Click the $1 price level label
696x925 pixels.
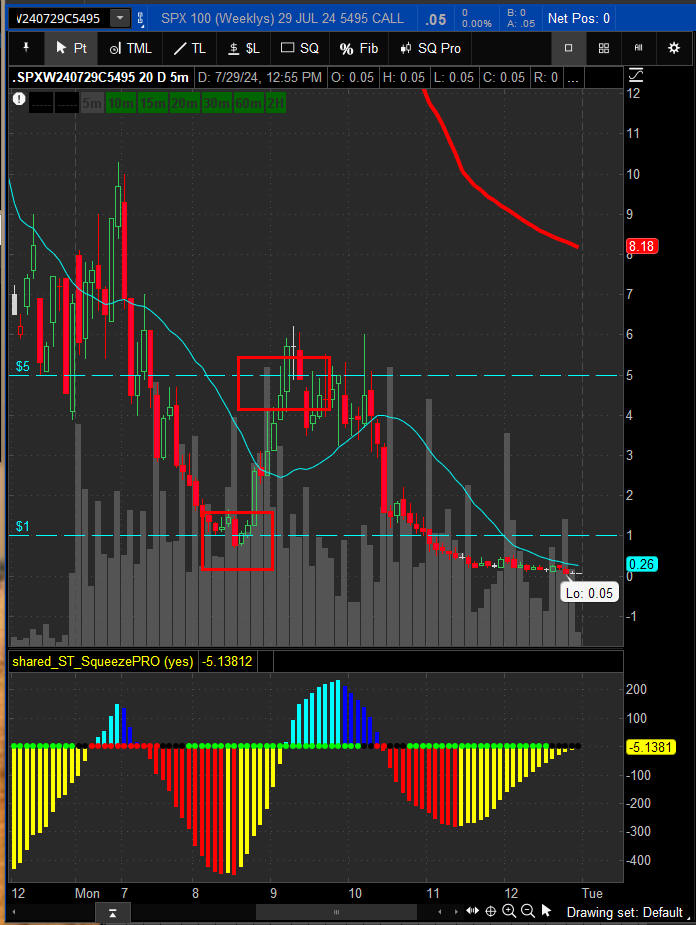pos(22,526)
